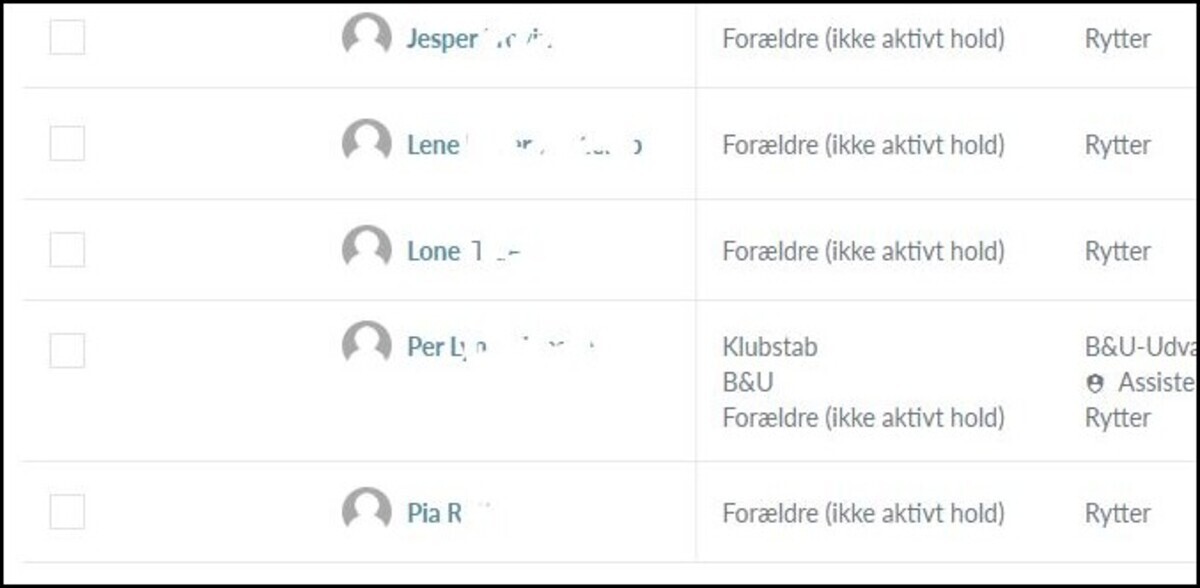Image resolution: width=1200 pixels, height=588 pixels.
Task: Click Per's profile avatar icon
Action: [366, 345]
